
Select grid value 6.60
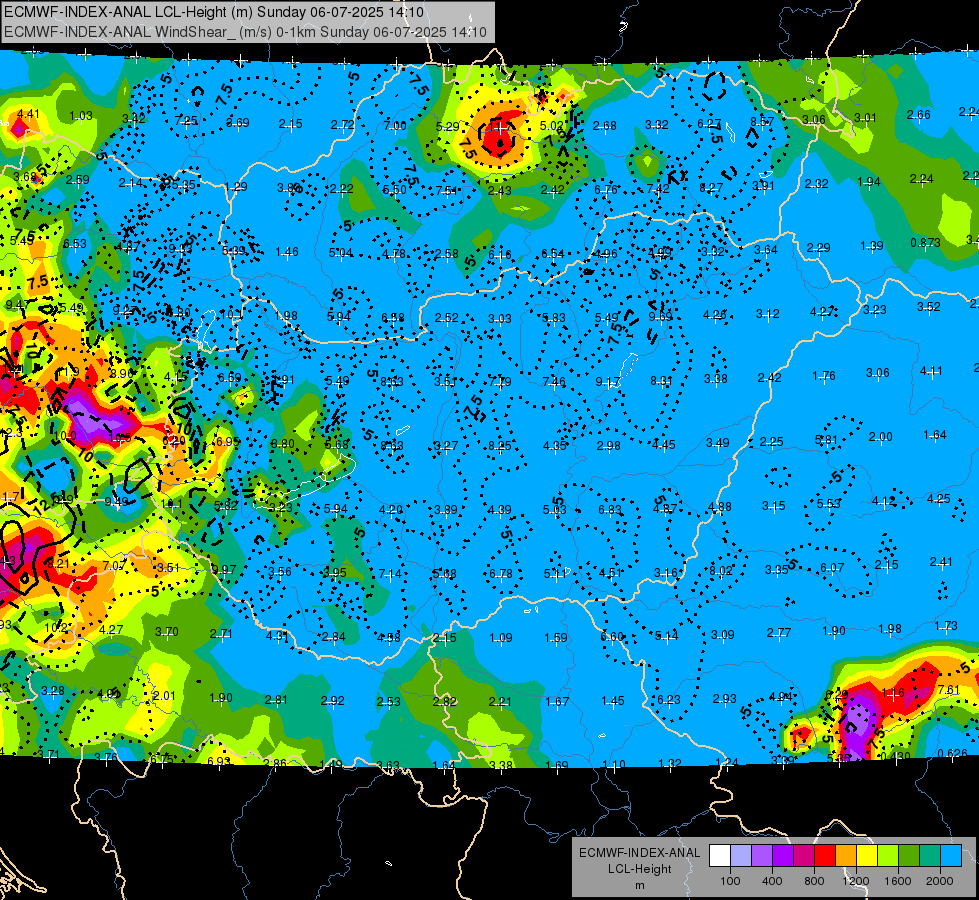coord(612,636)
